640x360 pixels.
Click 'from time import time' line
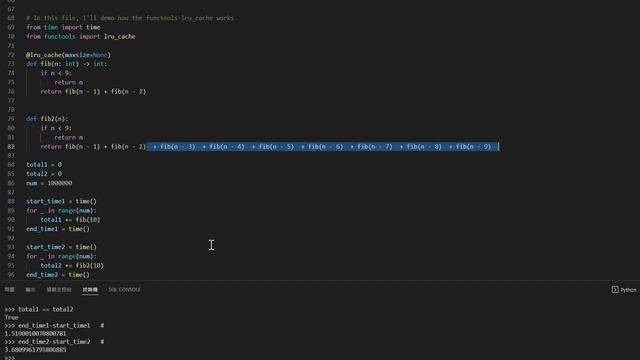[x=63, y=27]
